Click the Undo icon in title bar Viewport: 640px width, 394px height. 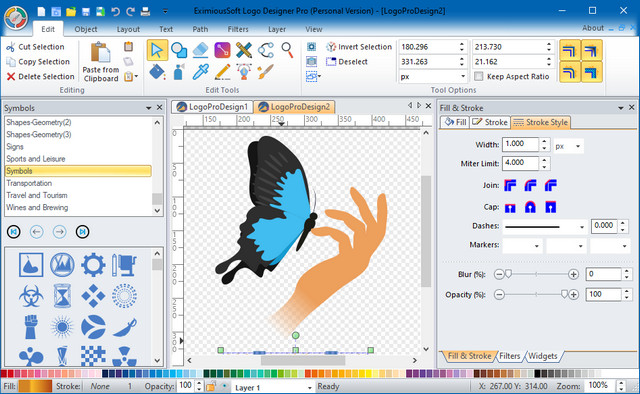[x=116, y=11]
